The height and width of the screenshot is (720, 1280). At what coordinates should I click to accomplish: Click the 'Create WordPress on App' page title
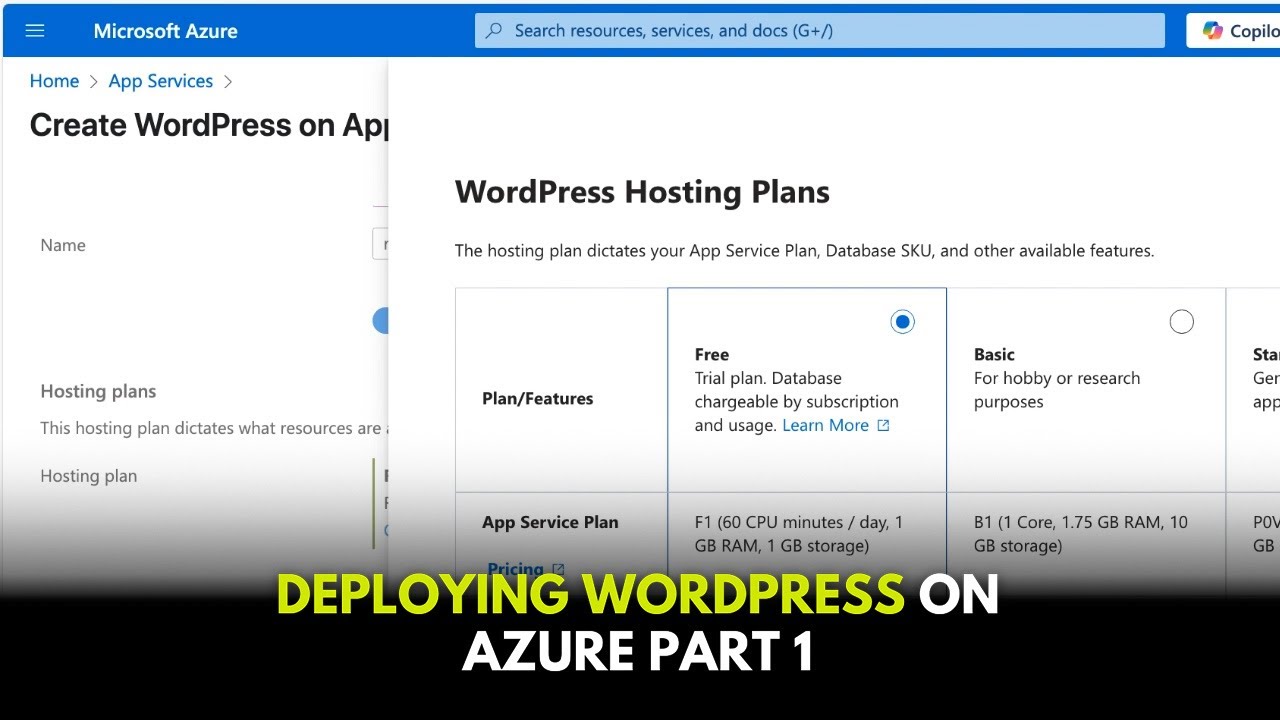coord(209,126)
